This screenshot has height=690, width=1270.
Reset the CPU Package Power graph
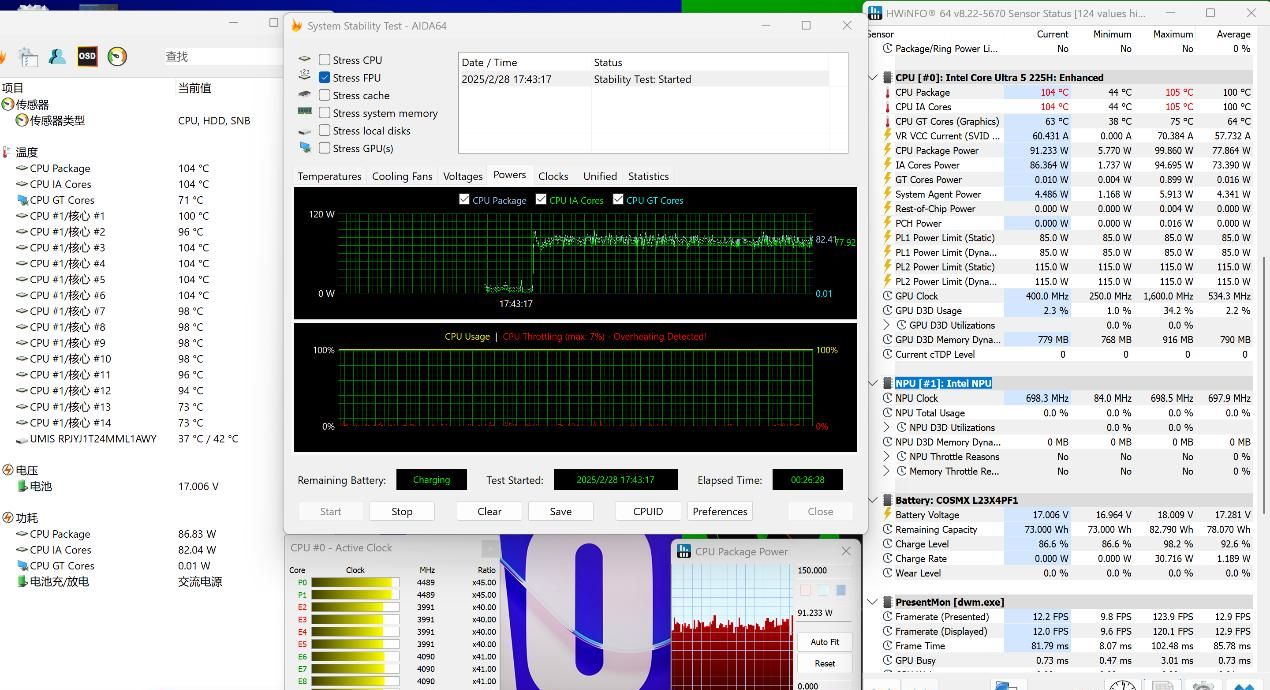coord(825,663)
